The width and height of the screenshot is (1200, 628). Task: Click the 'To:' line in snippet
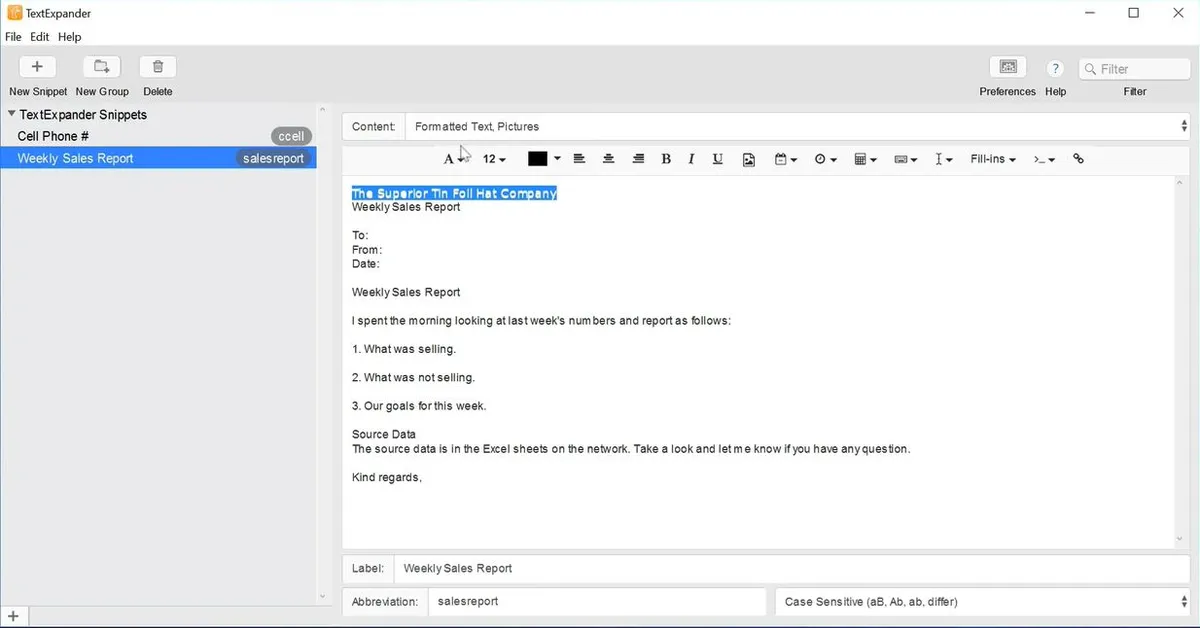360,236
